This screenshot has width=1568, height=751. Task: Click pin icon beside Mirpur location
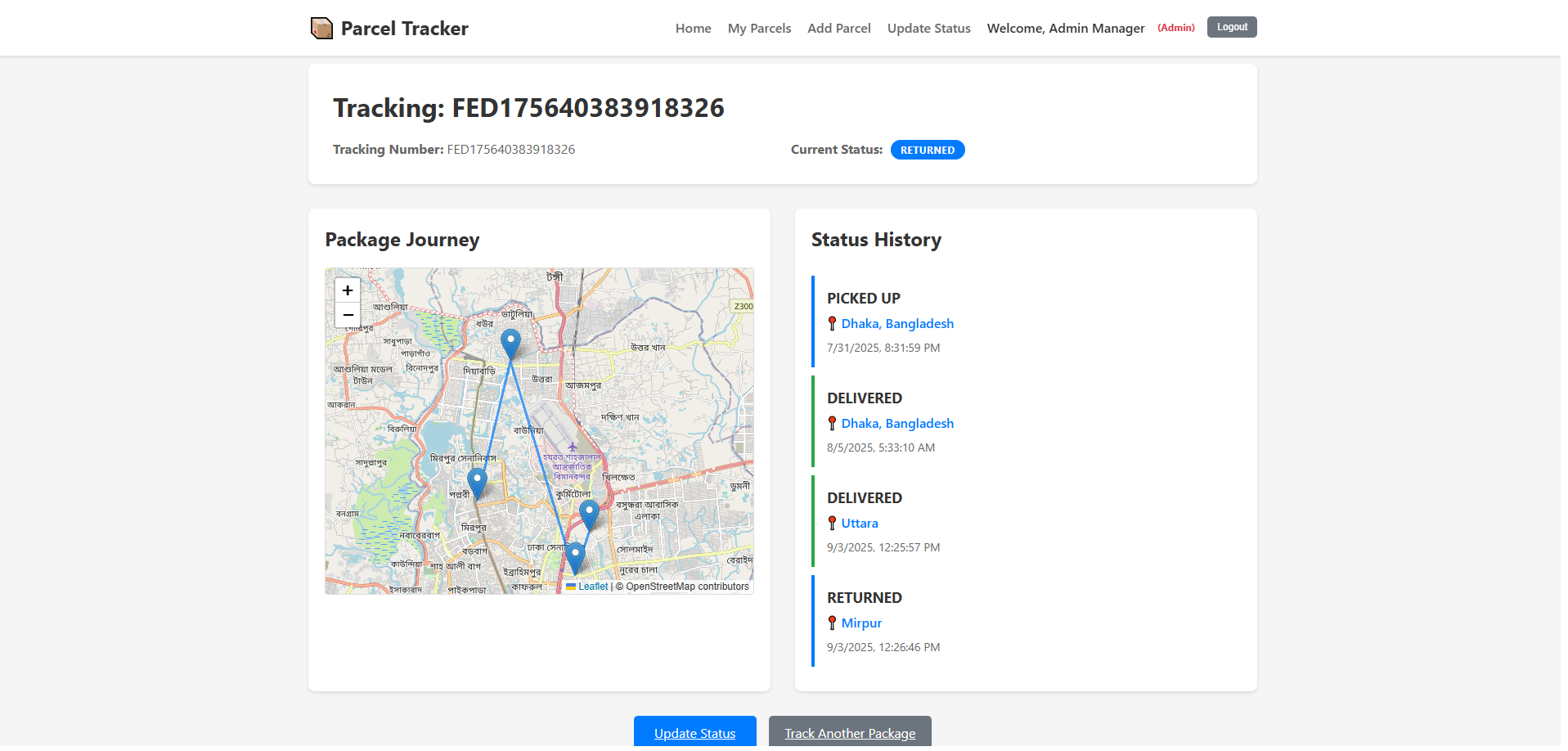pos(832,623)
